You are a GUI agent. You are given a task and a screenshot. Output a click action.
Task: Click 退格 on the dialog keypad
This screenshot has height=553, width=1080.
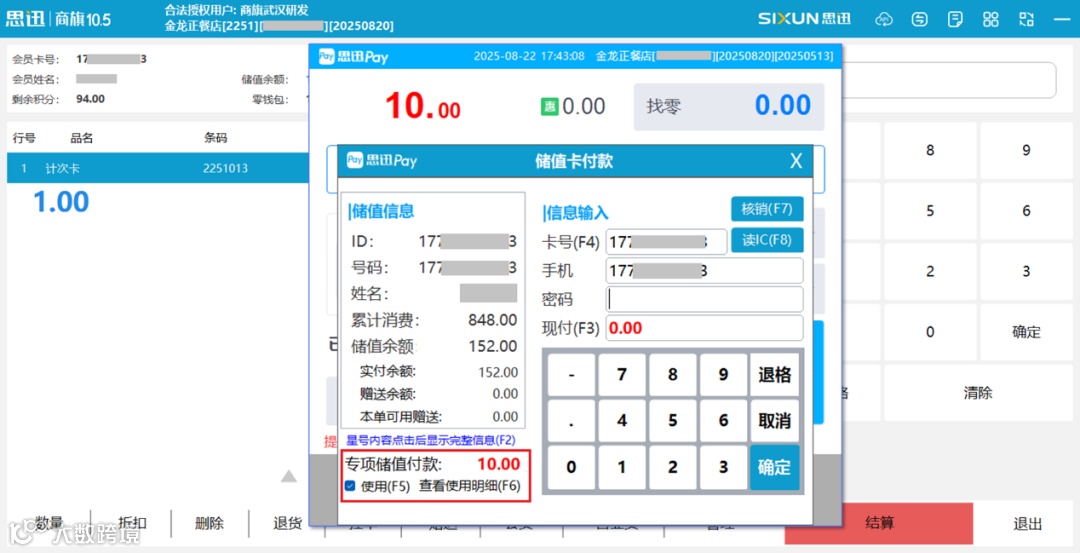774,375
